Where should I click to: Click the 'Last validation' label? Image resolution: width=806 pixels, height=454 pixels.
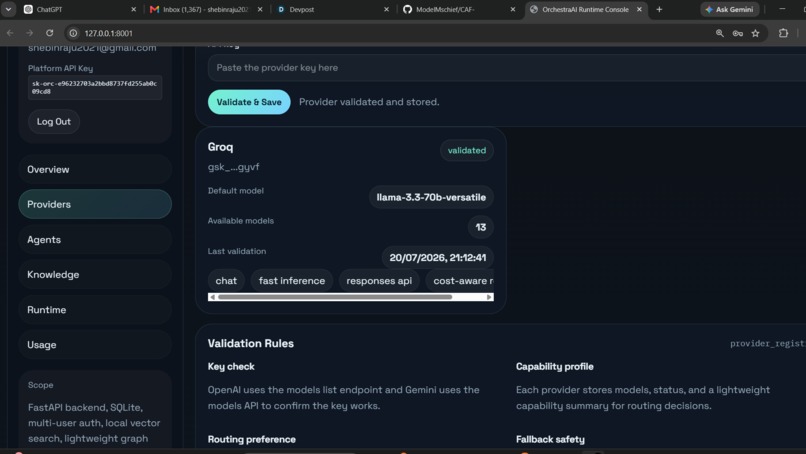point(237,251)
